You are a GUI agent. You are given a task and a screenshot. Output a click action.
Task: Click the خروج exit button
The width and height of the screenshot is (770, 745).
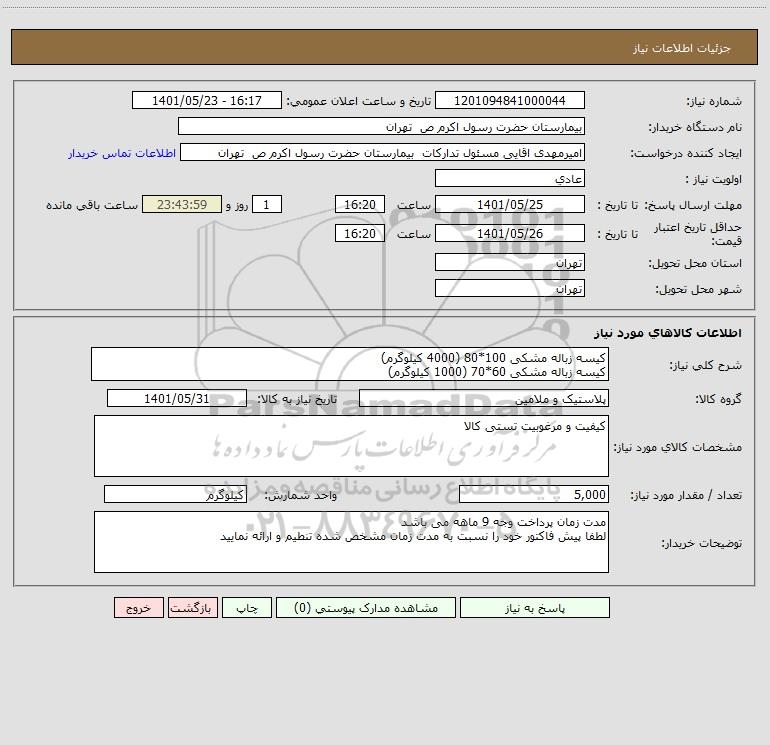click(x=138, y=608)
